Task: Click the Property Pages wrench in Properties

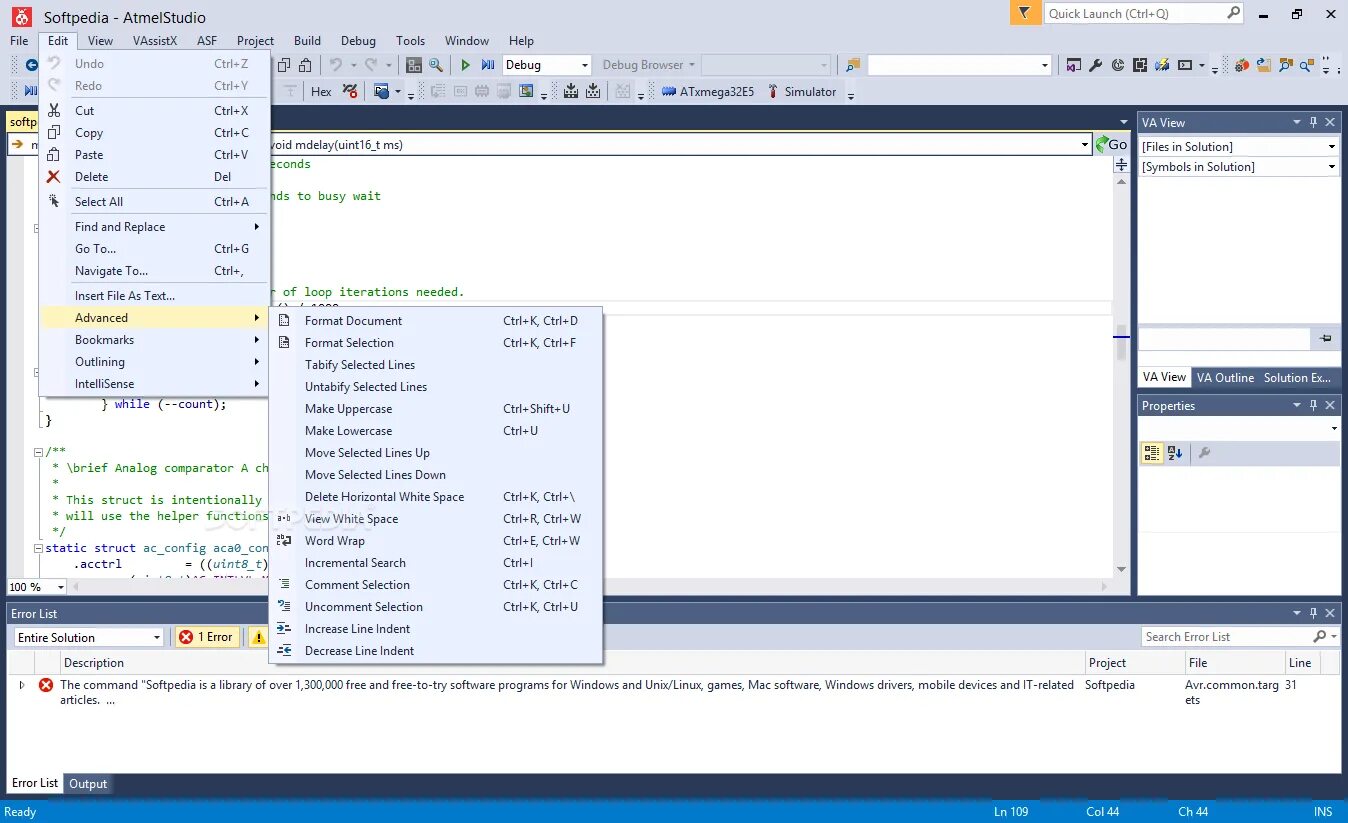Action: [x=1204, y=453]
